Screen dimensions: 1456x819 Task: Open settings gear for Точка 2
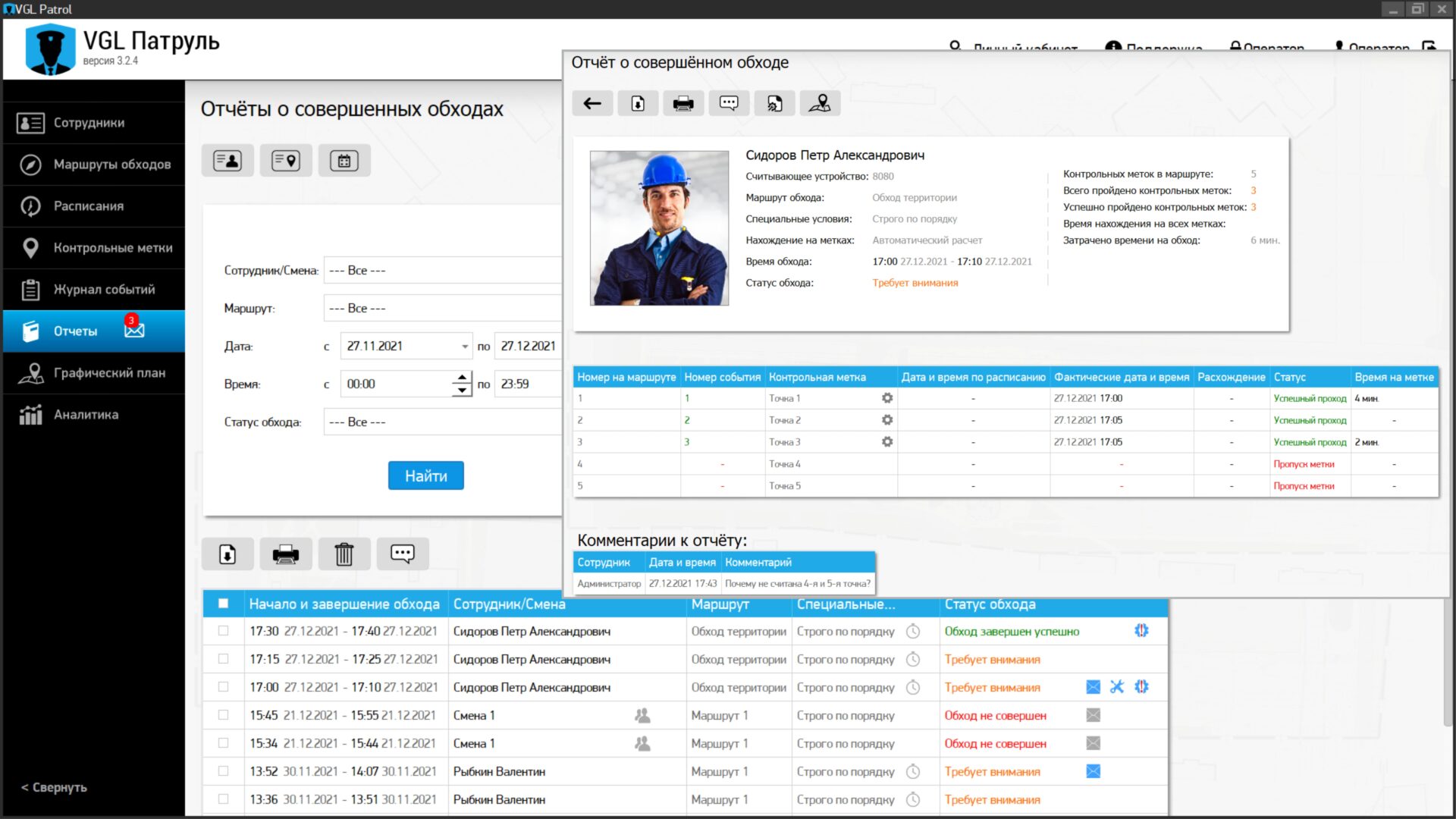(x=887, y=420)
